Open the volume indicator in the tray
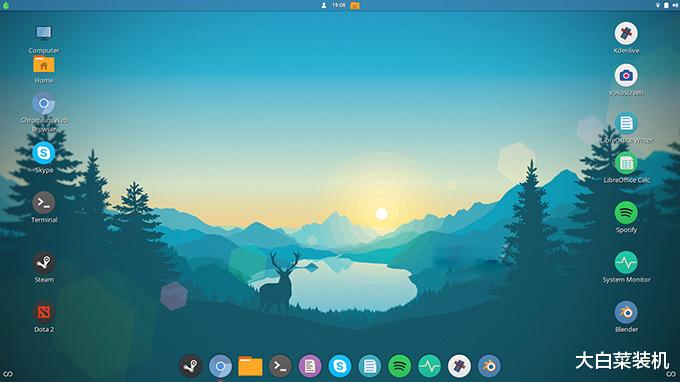This screenshot has height=382, width=680. (675, 5)
